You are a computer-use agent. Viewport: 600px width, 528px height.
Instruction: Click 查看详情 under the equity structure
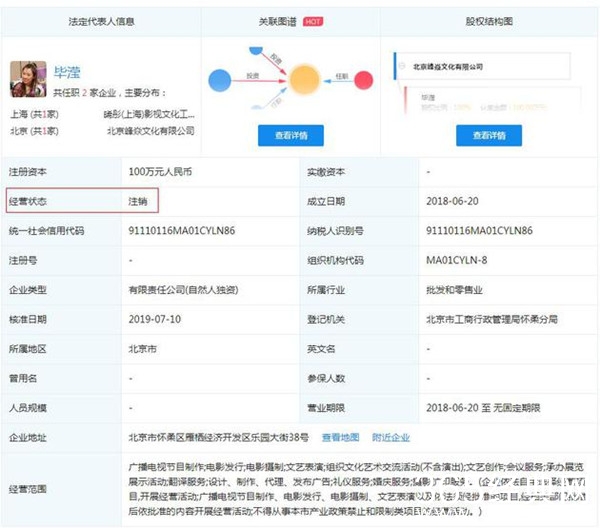click(489, 135)
